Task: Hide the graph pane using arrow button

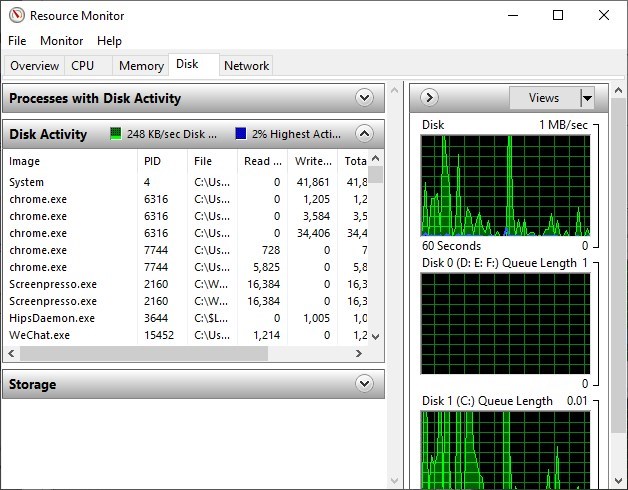Action: [x=430, y=98]
